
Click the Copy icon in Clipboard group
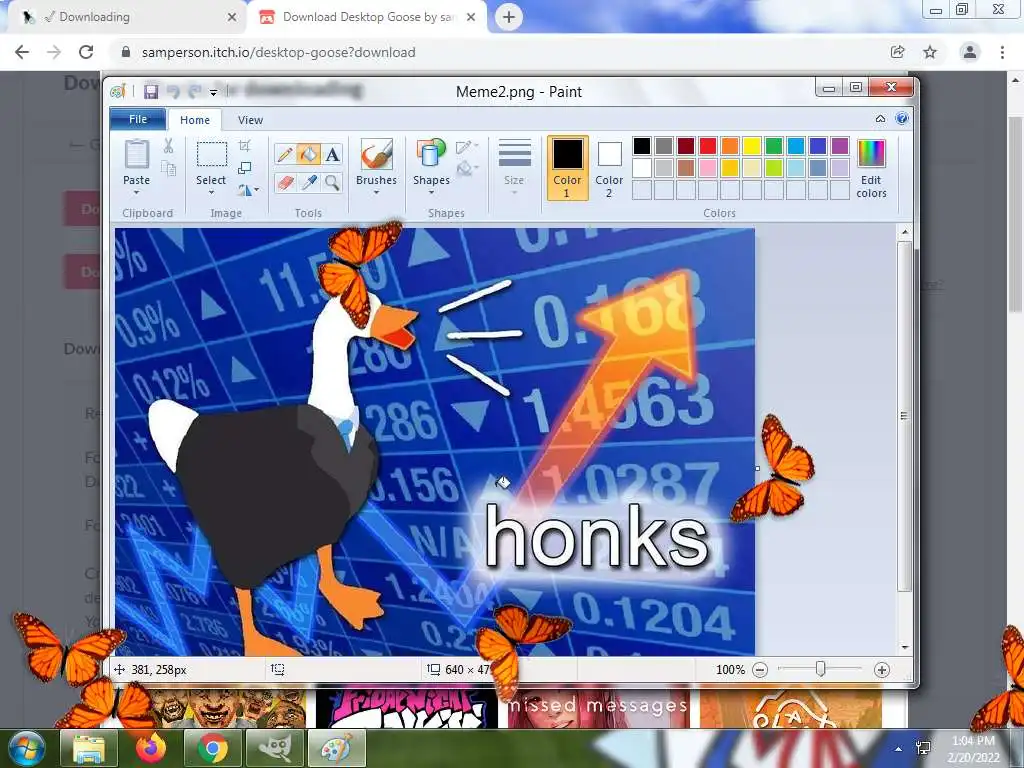click(168, 169)
